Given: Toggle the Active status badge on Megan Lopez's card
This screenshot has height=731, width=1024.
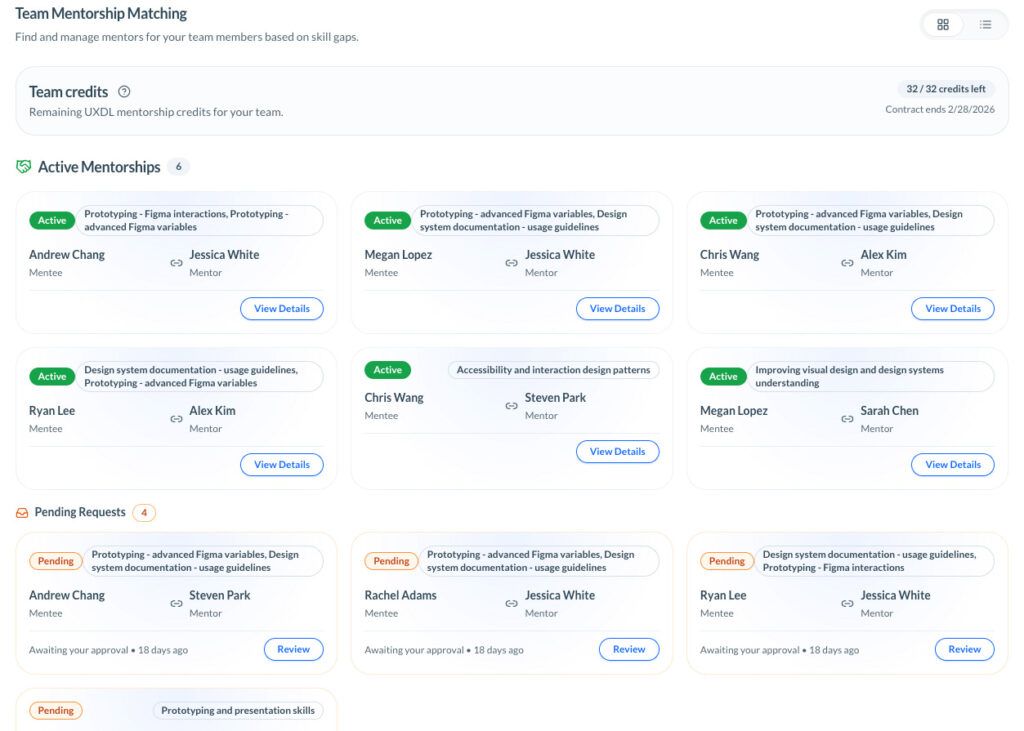Looking at the screenshot, I should pyautogui.click(x=387, y=220).
